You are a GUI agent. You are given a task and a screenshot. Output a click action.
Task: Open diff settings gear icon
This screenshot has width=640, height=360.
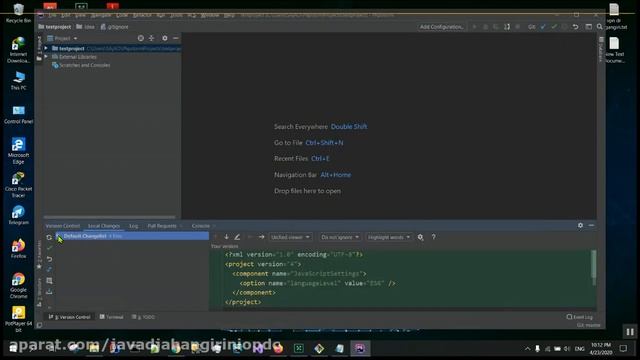(420, 237)
